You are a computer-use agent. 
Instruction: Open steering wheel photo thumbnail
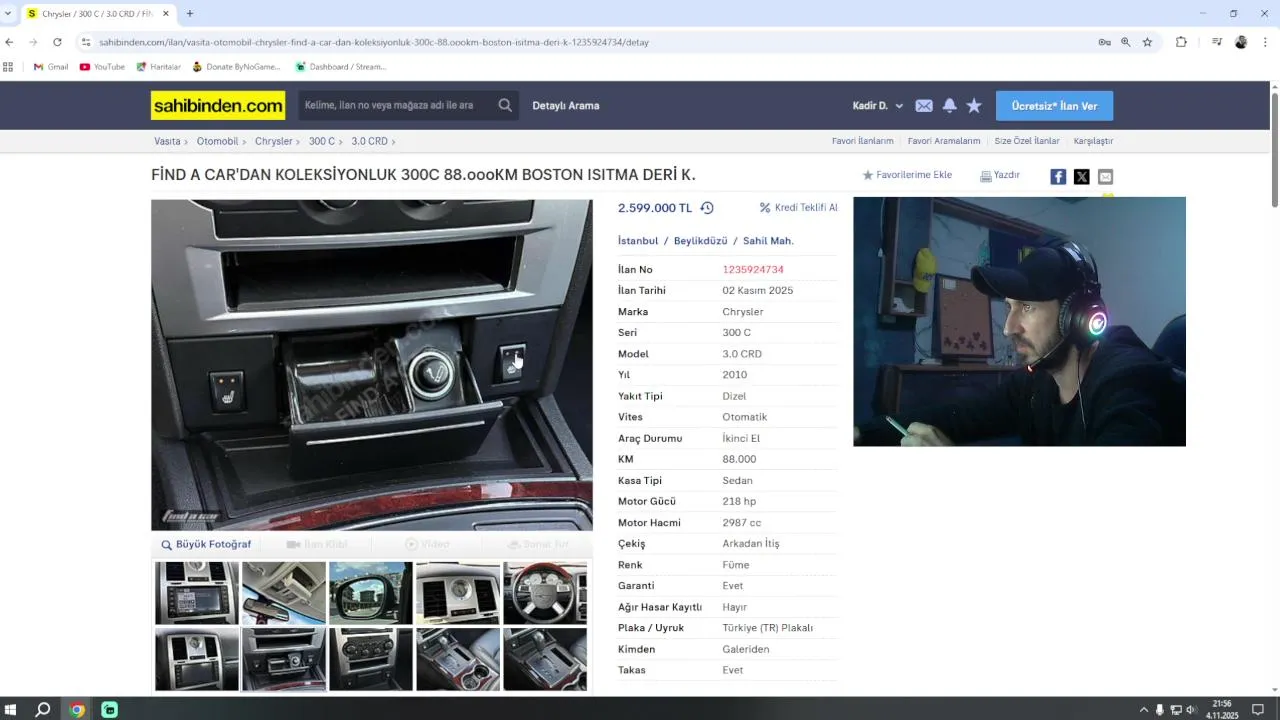pos(545,593)
